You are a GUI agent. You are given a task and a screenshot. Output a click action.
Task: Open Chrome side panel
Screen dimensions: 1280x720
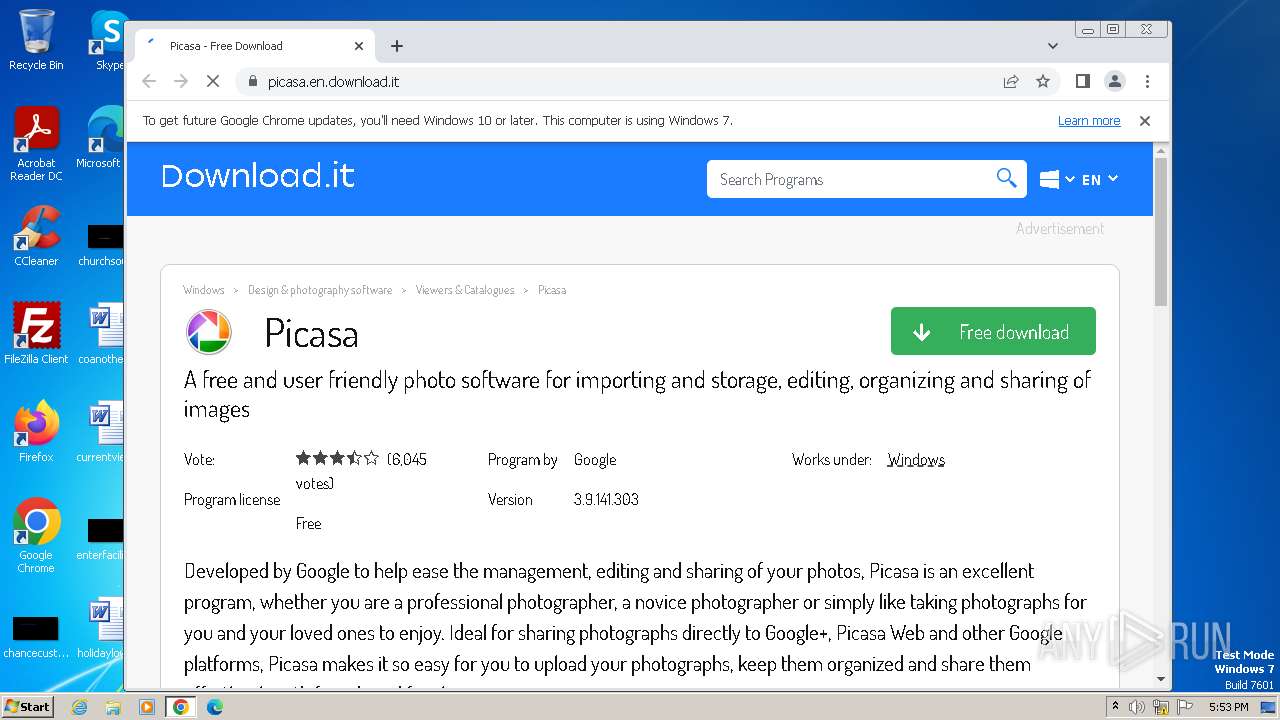(1083, 81)
